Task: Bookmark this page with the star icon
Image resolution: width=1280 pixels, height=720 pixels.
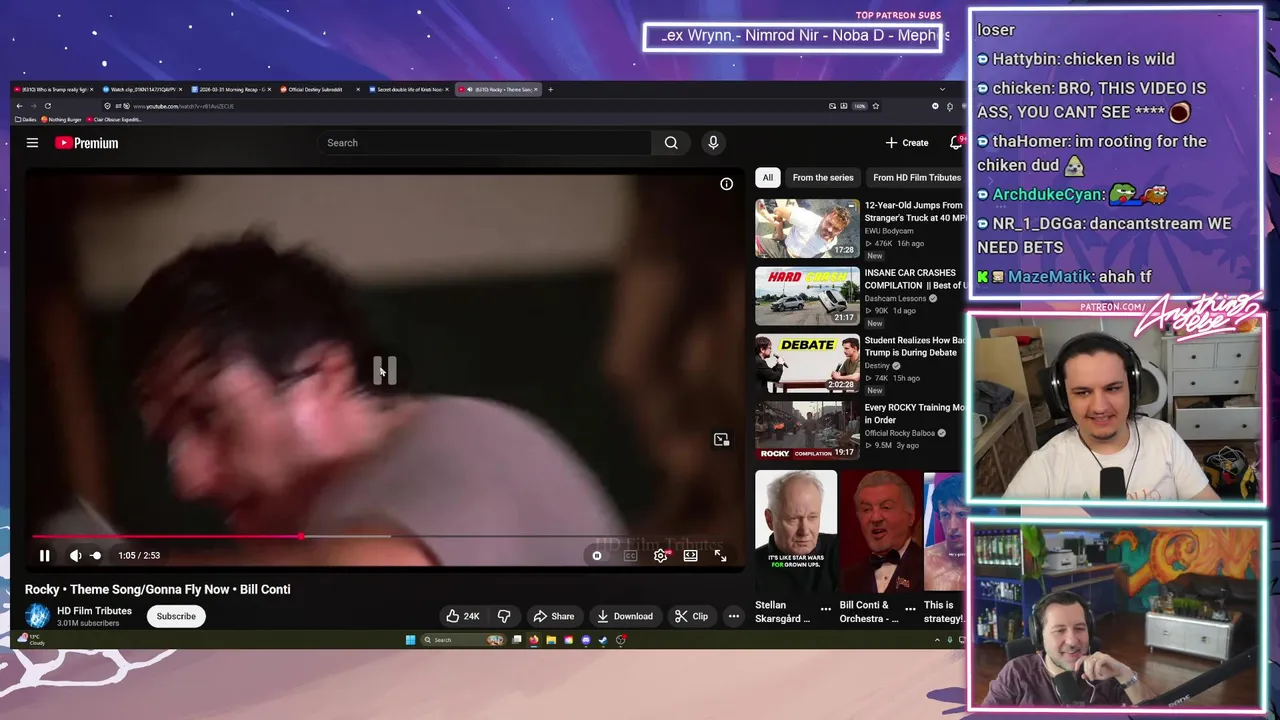Action: pyautogui.click(x=876, y=106)
